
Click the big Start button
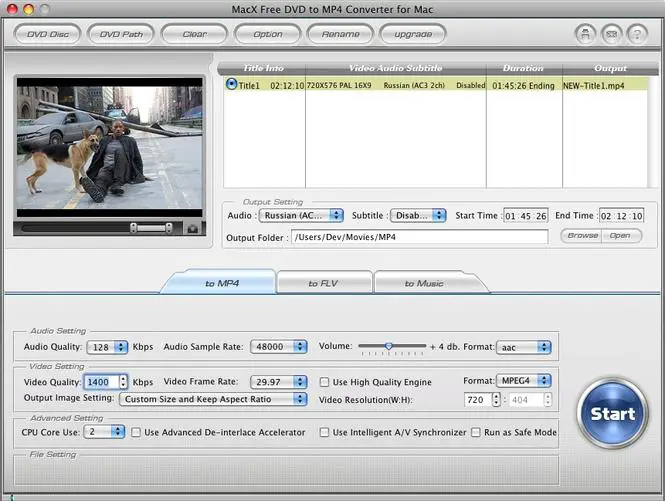click(612, 413)
